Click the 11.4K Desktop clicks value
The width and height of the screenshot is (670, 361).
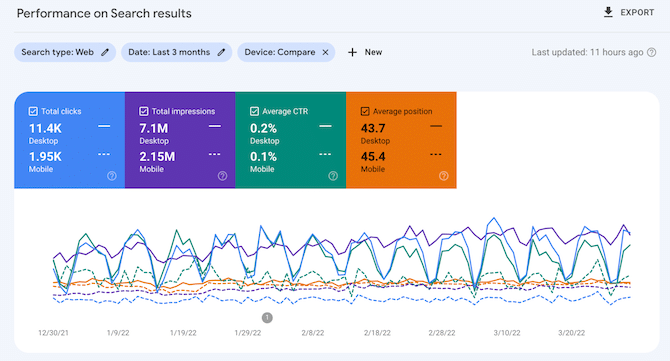pyautogui.click(x=45, y=128)
